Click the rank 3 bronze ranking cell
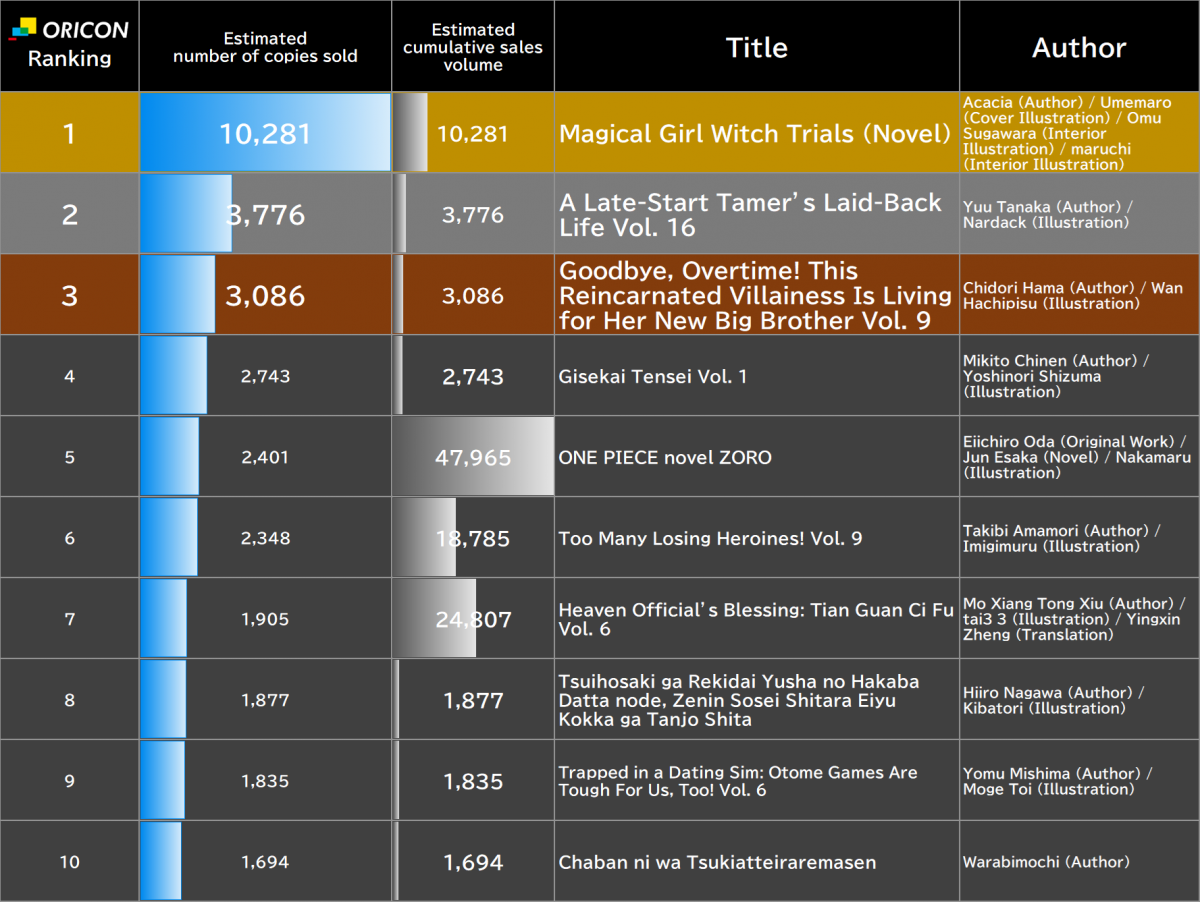Viewport: 1200px width, 902px height. 69,295
